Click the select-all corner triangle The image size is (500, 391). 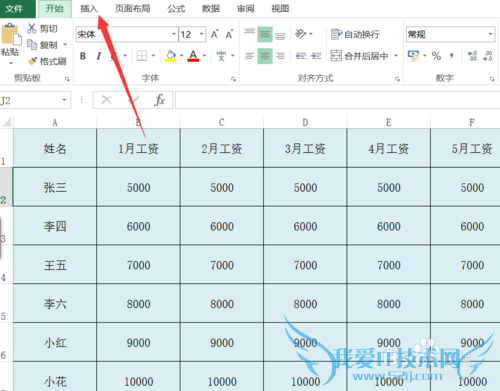point(7,122)
